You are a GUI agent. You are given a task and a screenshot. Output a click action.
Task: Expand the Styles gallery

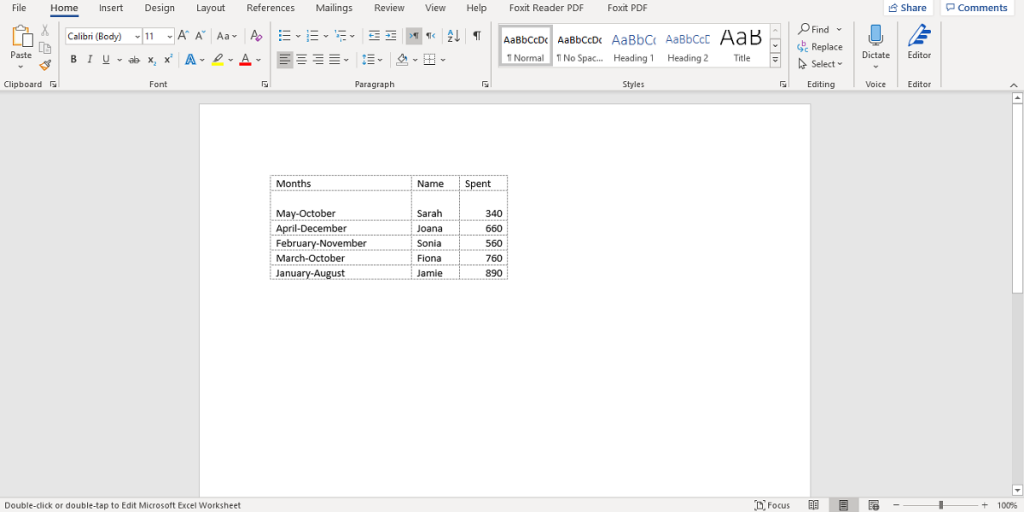pos(775,60)
